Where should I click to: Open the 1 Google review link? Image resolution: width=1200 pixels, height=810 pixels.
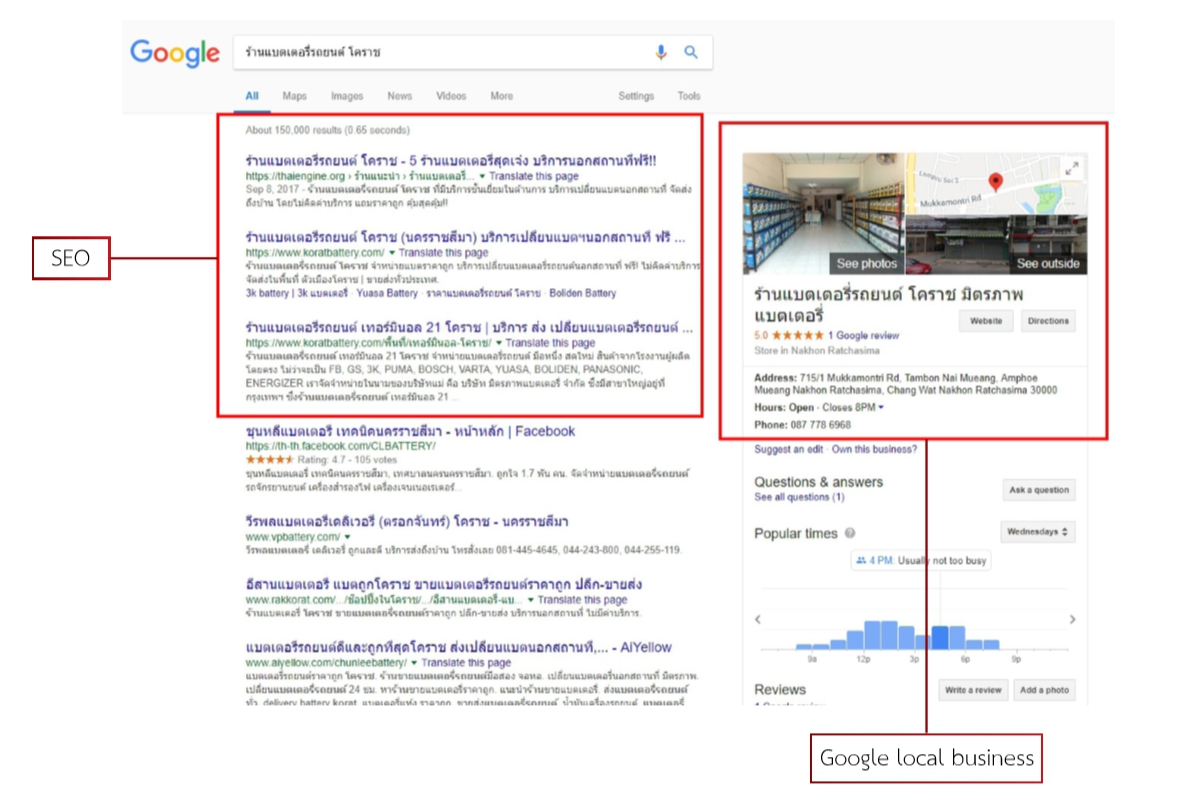863,336
